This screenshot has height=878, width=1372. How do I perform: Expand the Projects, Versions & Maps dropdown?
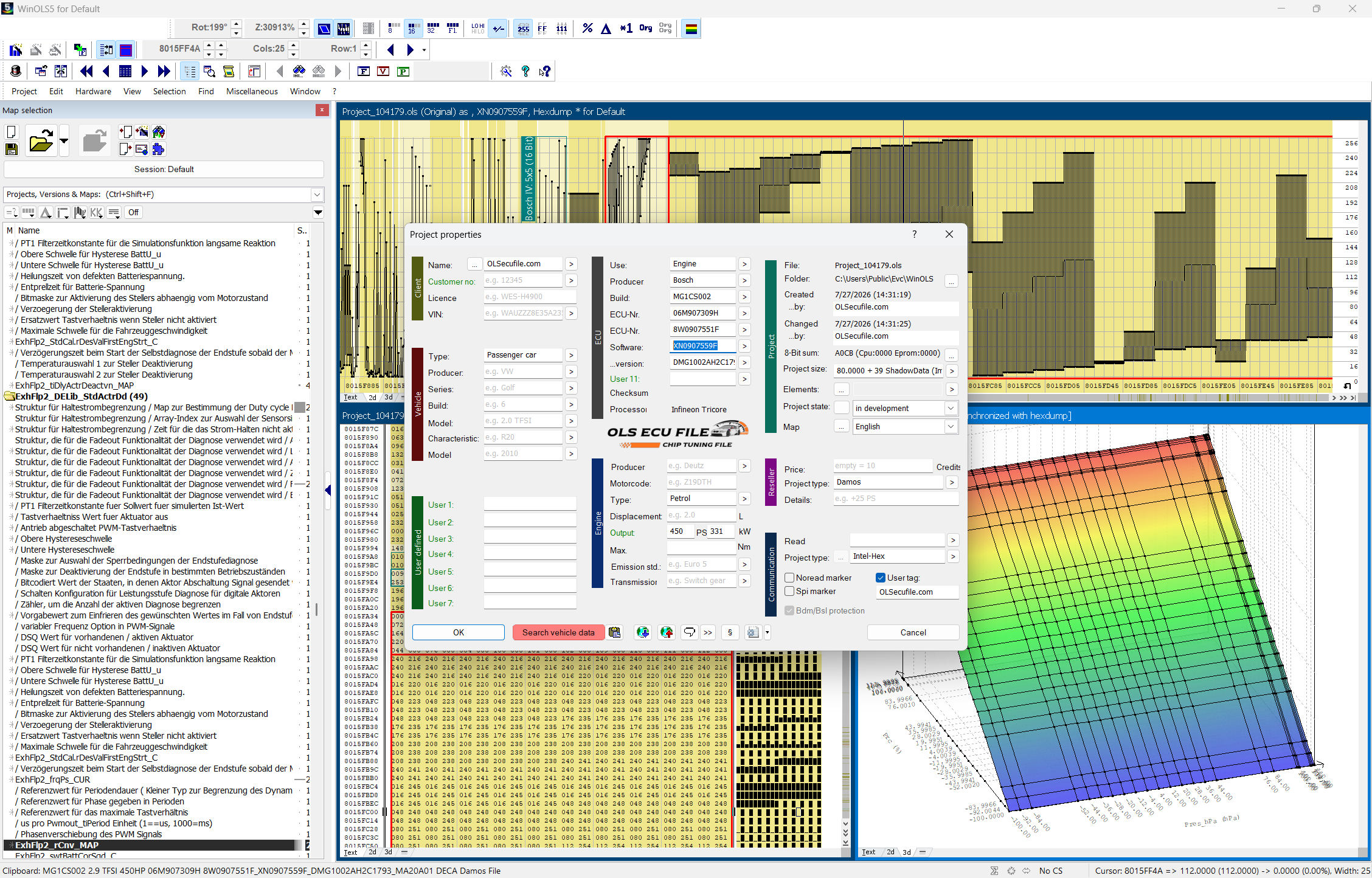[x=317, y=195]
